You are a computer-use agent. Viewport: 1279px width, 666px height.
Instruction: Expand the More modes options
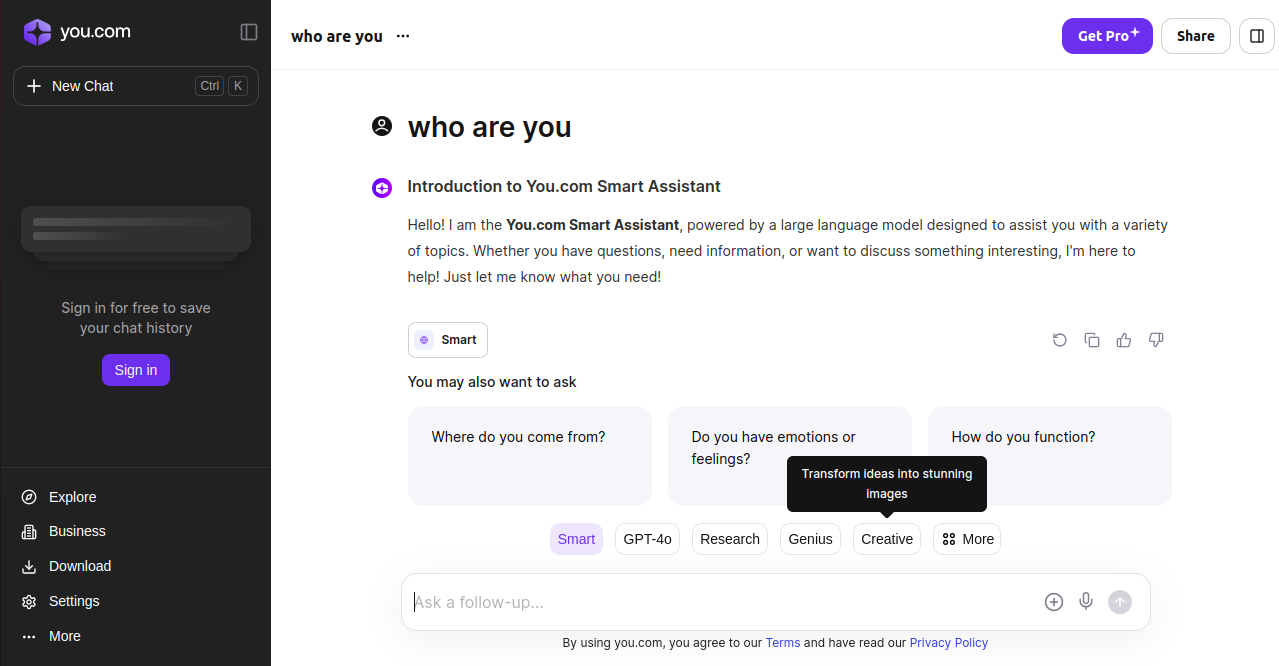point(966,539)
